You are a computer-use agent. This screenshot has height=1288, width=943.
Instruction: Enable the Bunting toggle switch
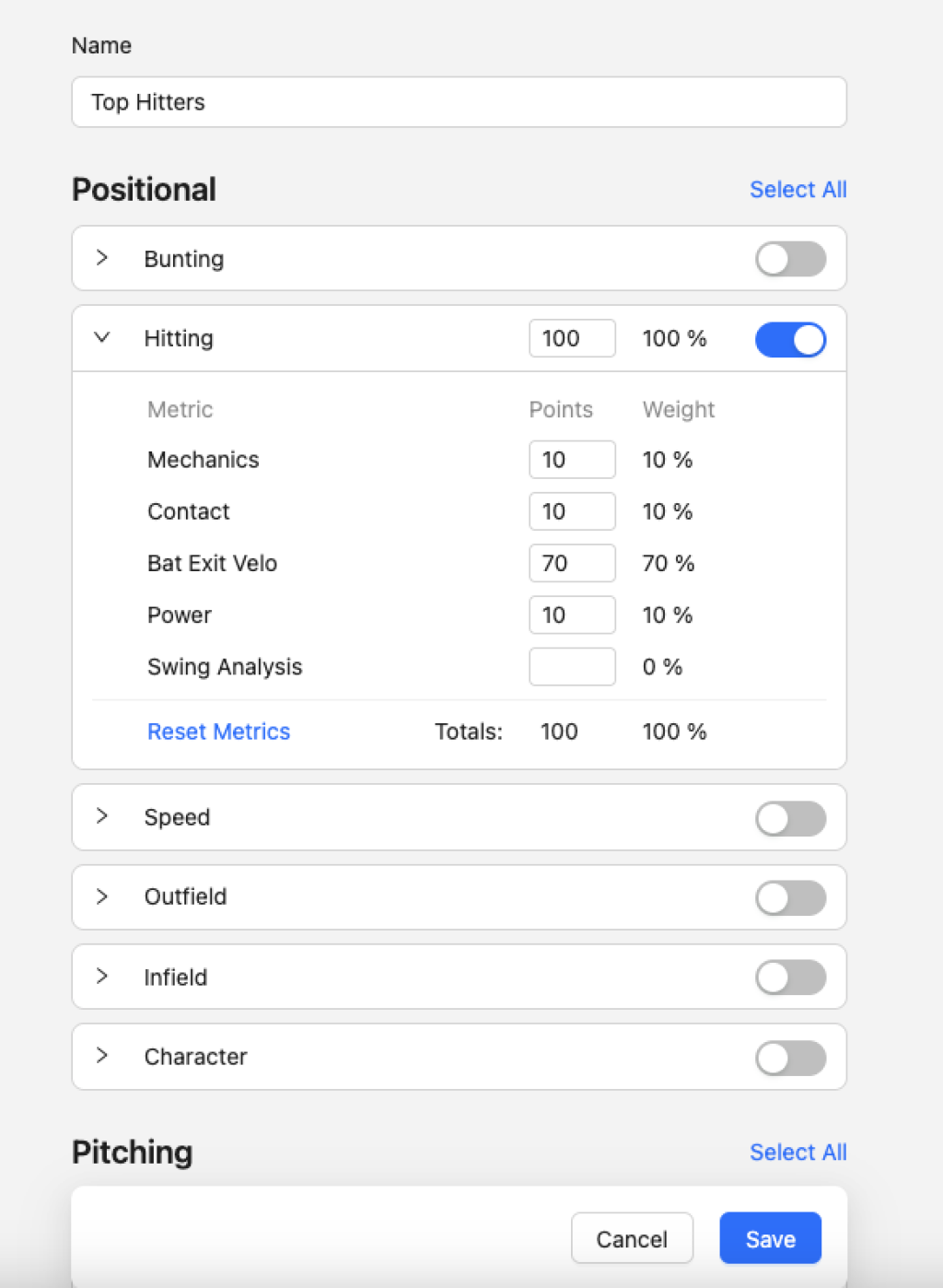(790, 259)
